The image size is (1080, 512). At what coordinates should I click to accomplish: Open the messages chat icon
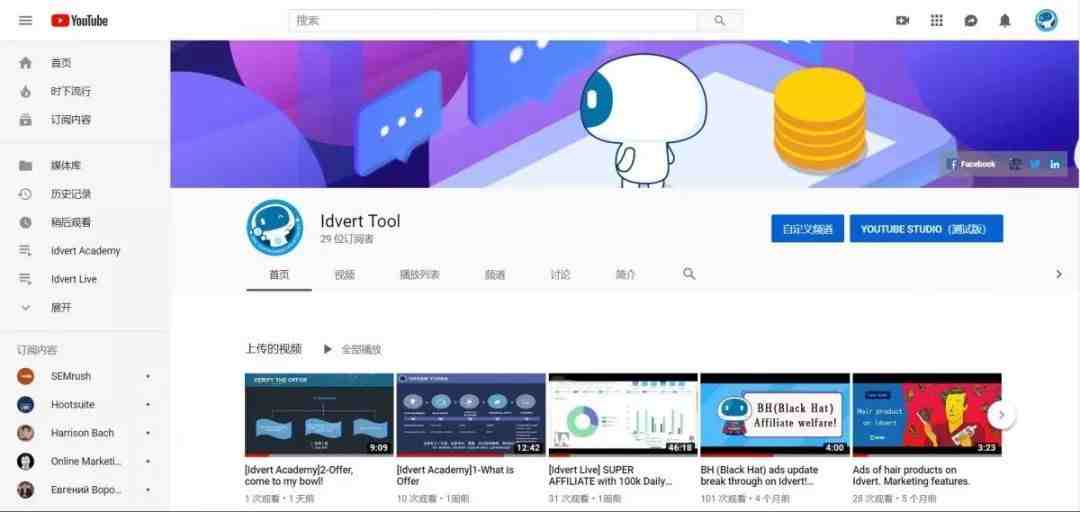(x=971, y=21)
